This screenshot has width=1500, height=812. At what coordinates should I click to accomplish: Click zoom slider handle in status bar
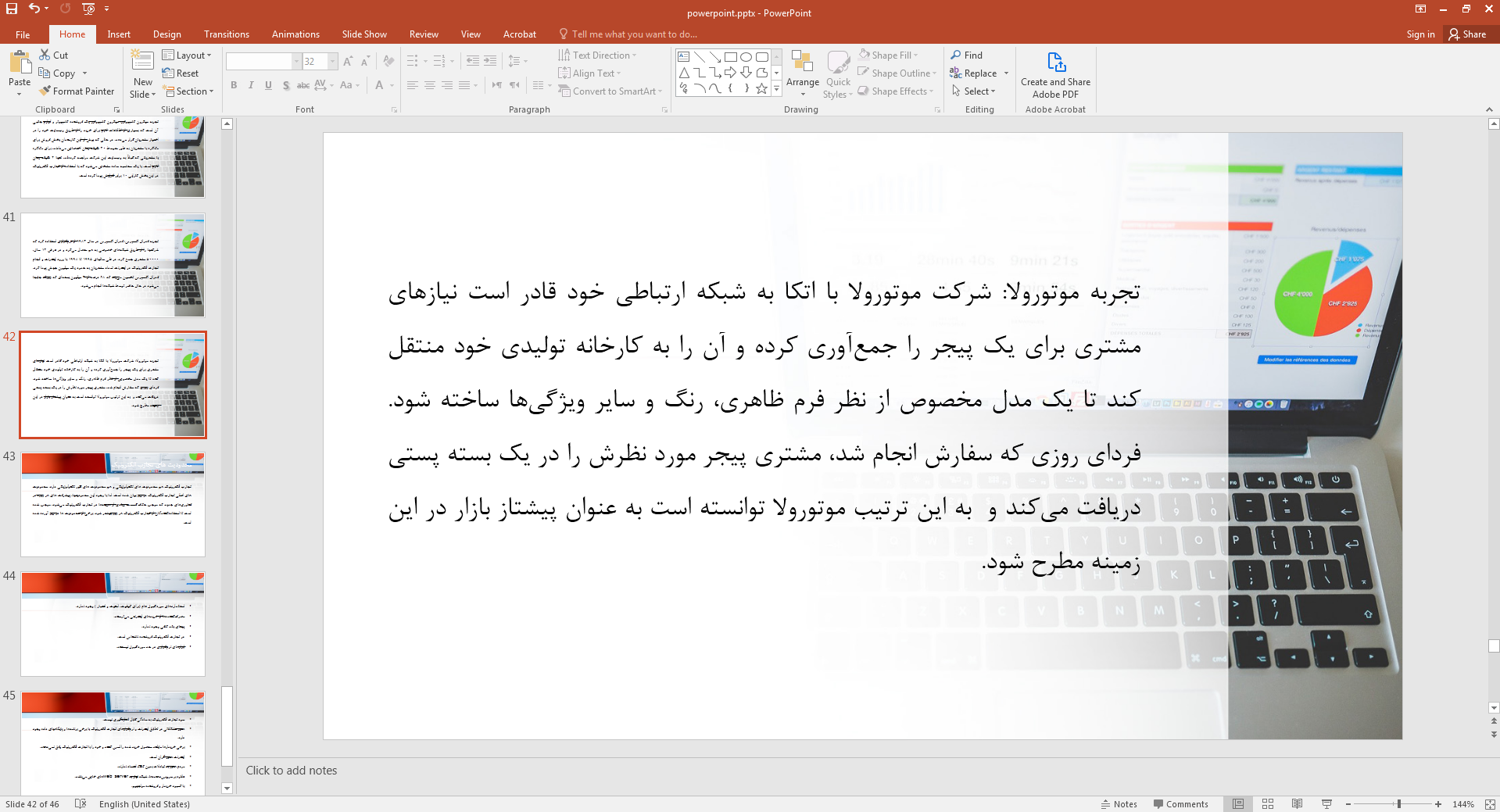1398,803
